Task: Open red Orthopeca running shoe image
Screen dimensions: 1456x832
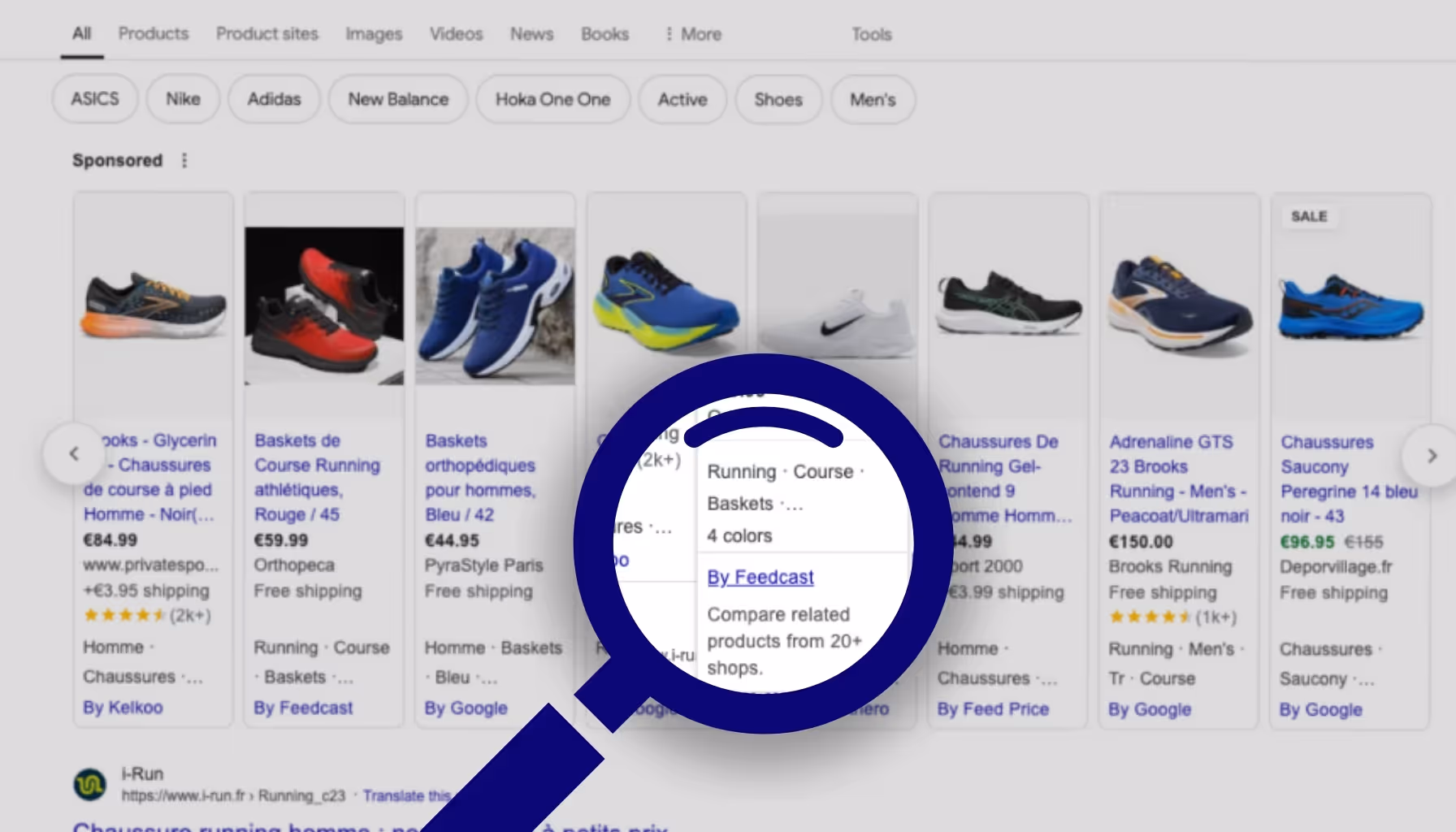Action: (324, 305)
